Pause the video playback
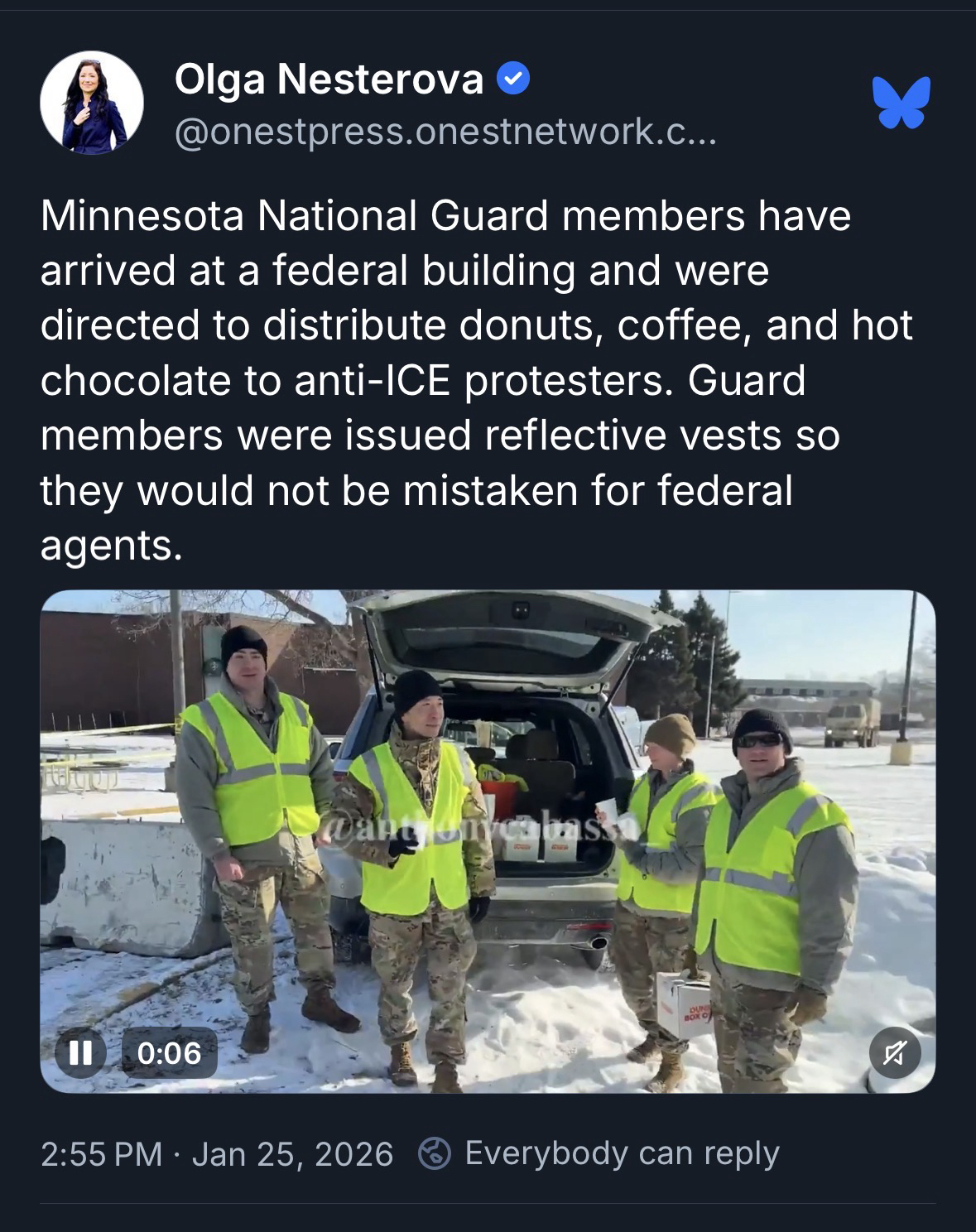Screen dimensions: 976x1232 point(80,1052)
